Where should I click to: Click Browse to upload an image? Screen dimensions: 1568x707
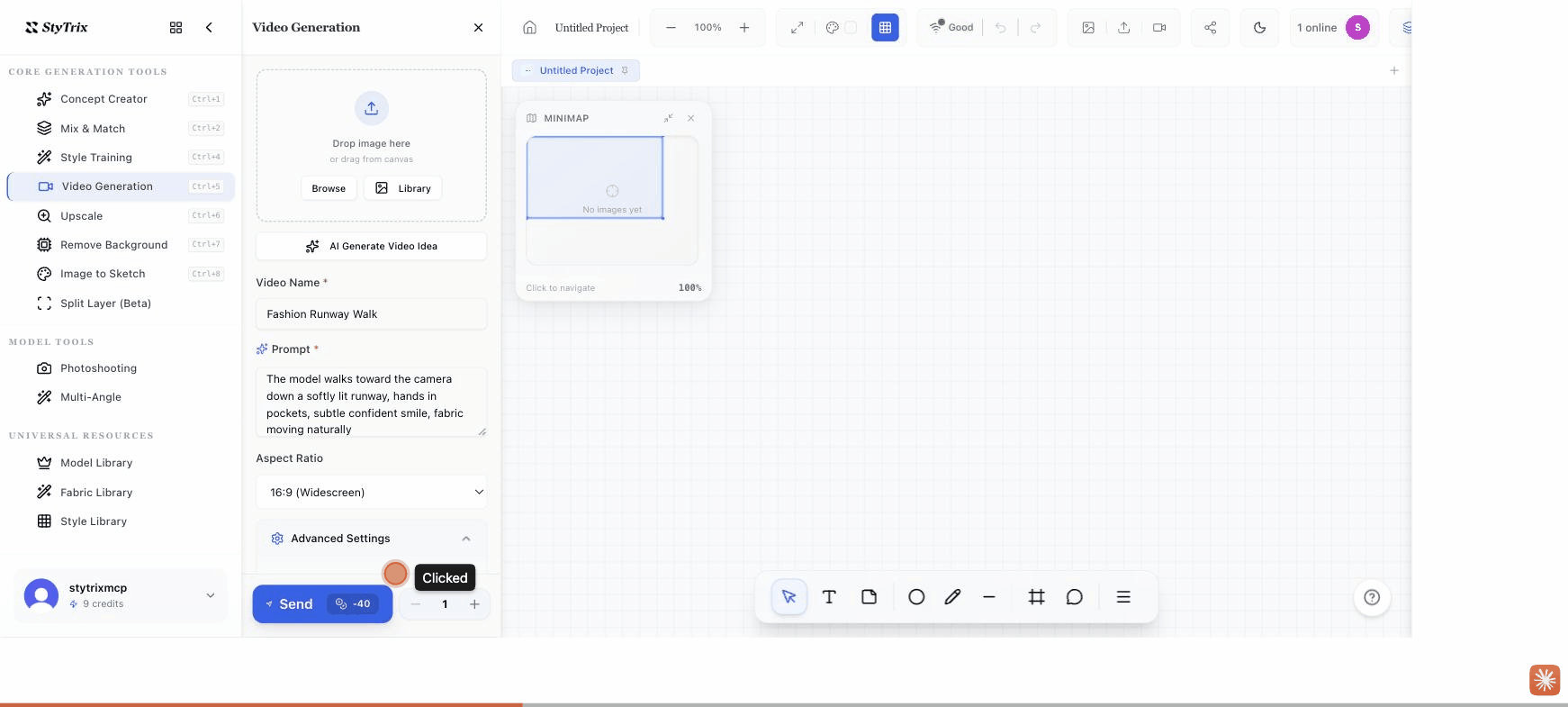click(x=329, y=188)
